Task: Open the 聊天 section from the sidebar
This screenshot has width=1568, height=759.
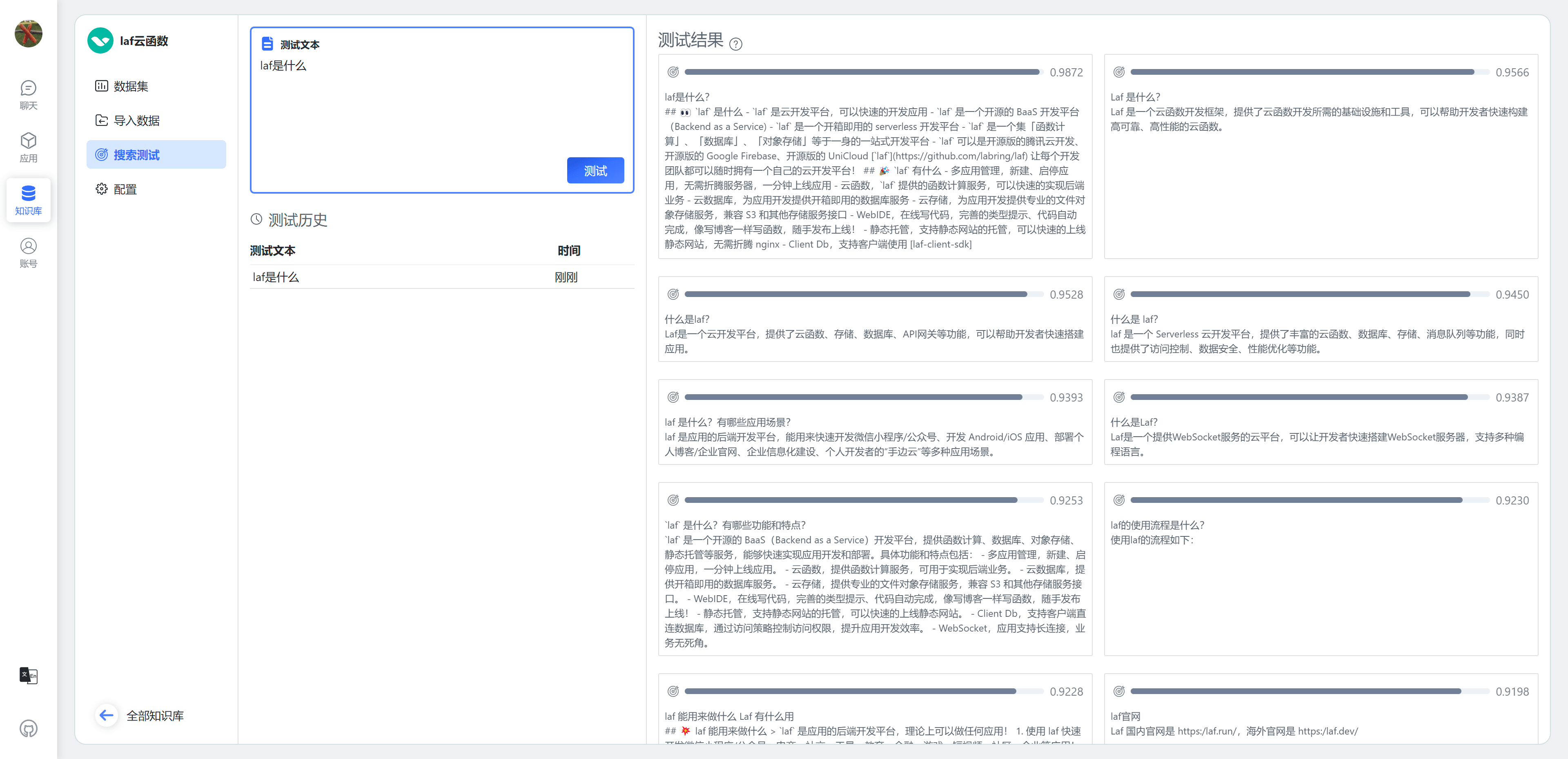Action: click(x=28, y=95)
